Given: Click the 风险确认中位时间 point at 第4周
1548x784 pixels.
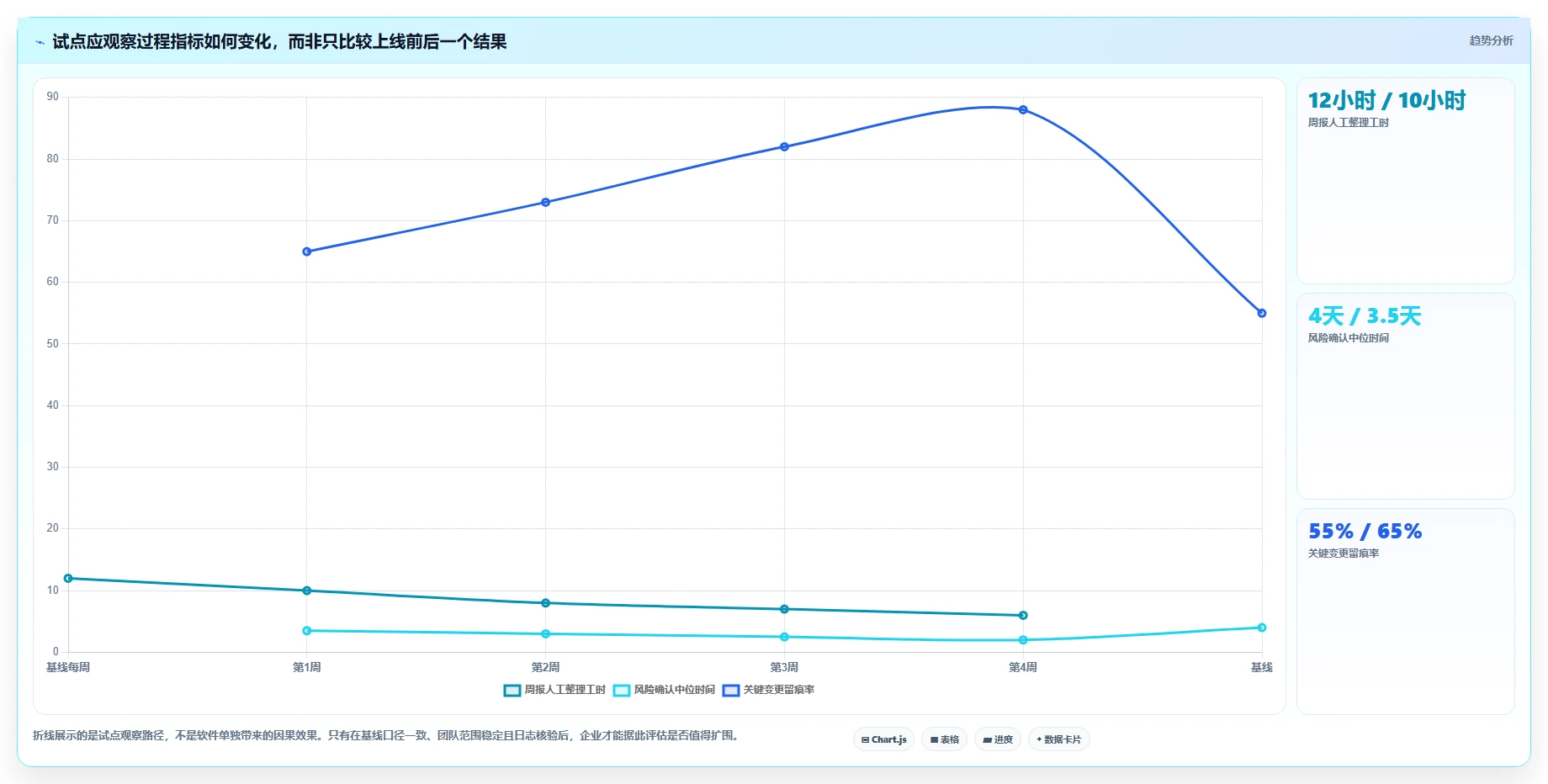Looking at the screenshot, I should pos(1023,640).
